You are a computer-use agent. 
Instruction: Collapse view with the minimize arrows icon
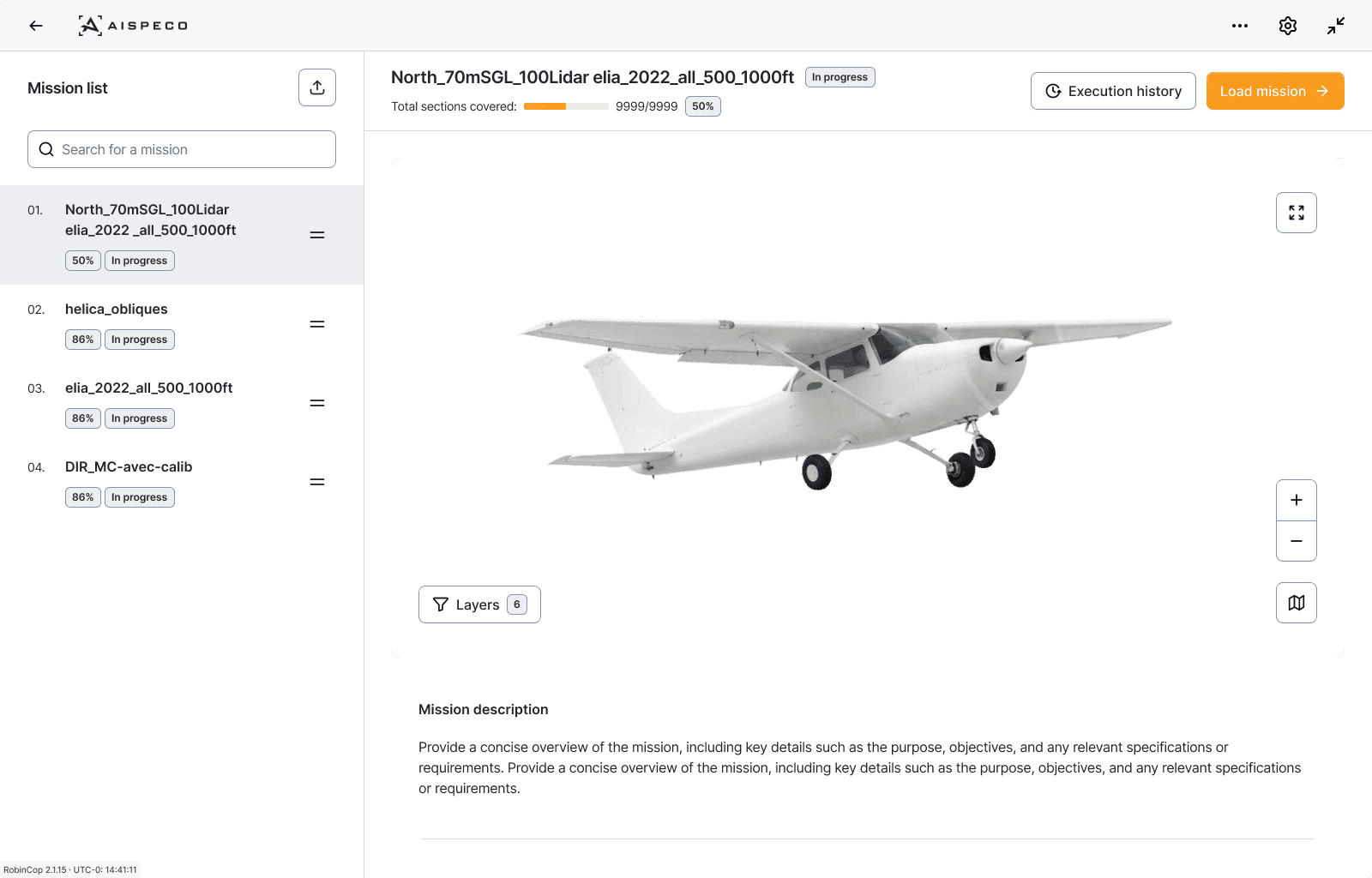coord(1336,26)
